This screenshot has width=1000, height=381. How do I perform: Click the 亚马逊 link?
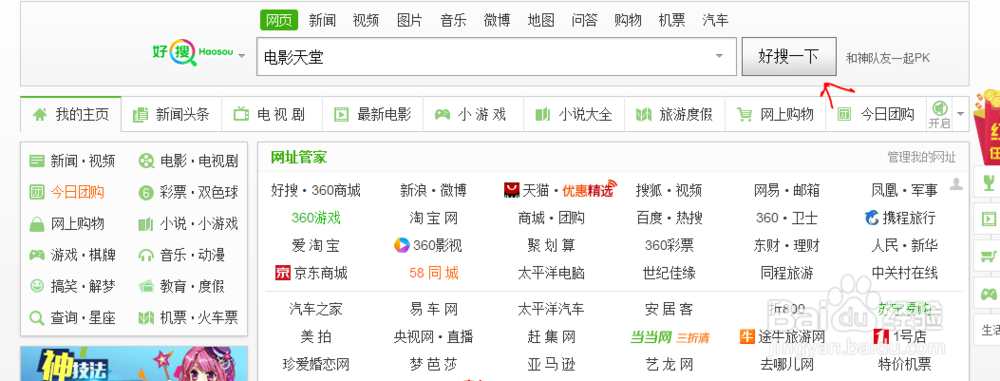[551, 365]
